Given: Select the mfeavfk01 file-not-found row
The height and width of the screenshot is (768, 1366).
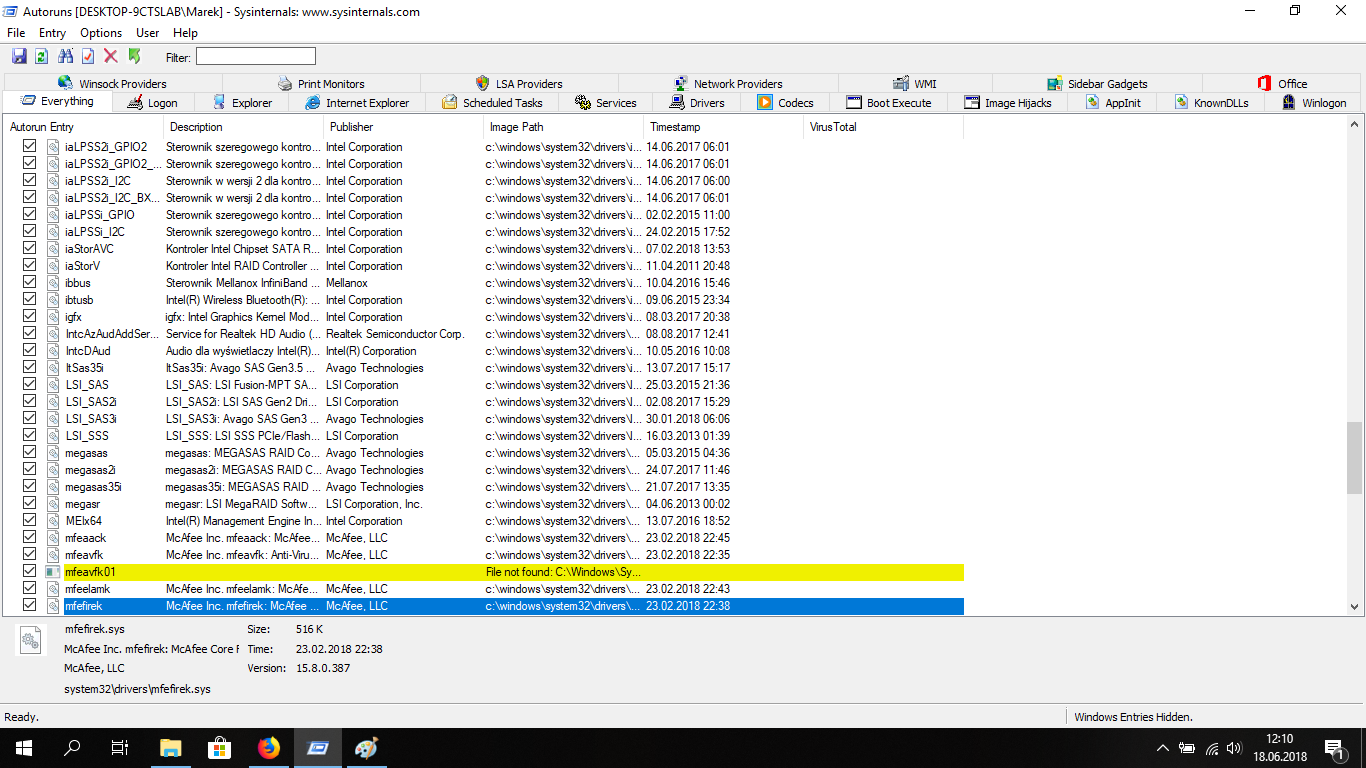Looking at the screenshot, I should coord(513,572).
